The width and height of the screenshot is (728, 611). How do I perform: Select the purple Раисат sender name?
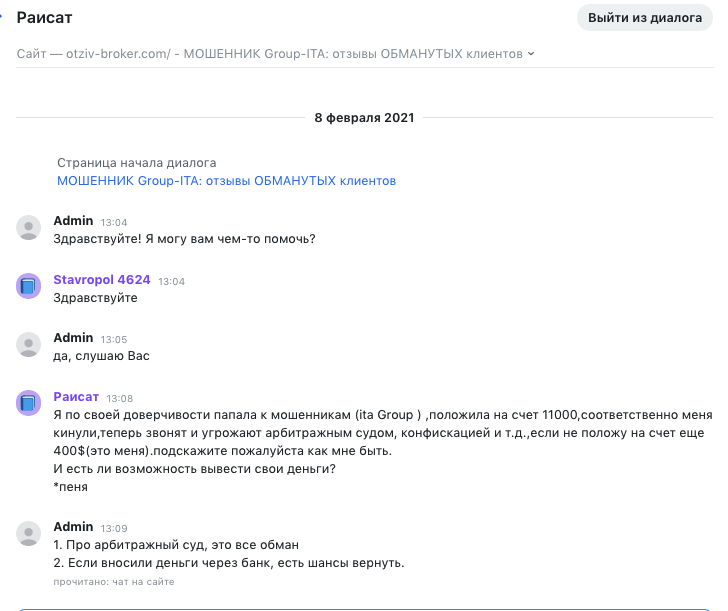[76, 396]
